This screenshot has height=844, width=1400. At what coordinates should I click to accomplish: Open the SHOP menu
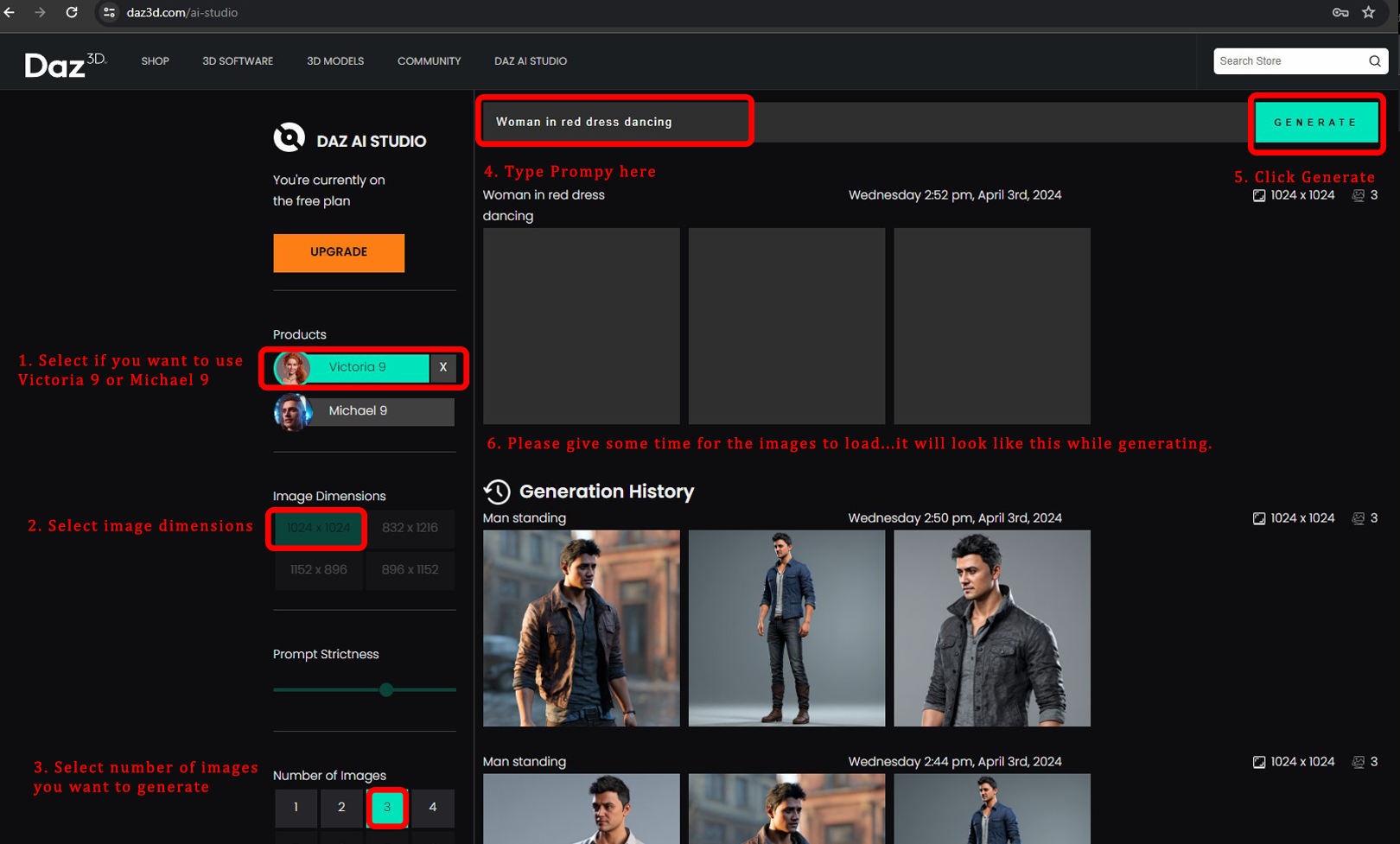(x=156, y=61)
